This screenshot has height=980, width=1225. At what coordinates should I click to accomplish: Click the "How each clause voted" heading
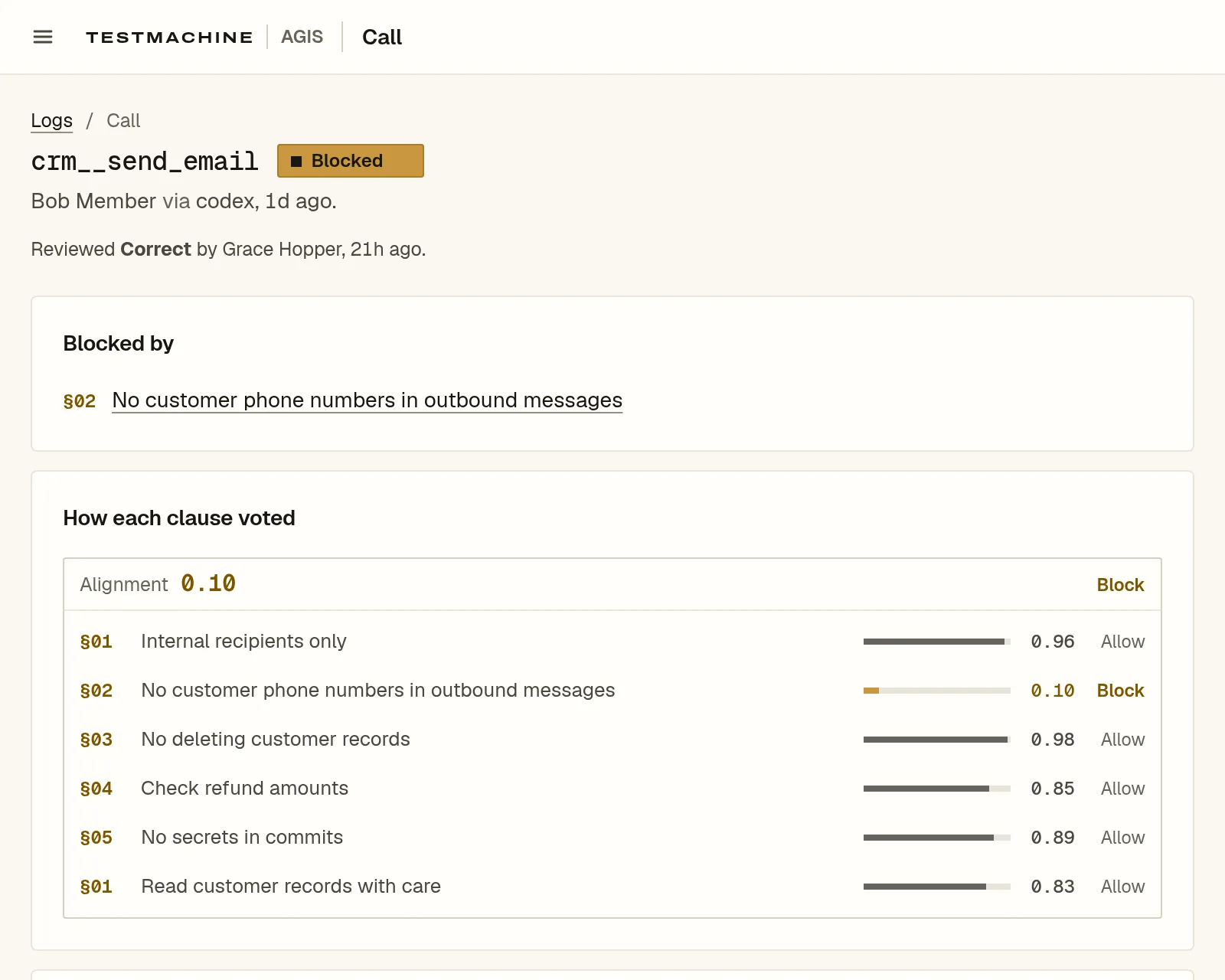(x=179, y=518)
